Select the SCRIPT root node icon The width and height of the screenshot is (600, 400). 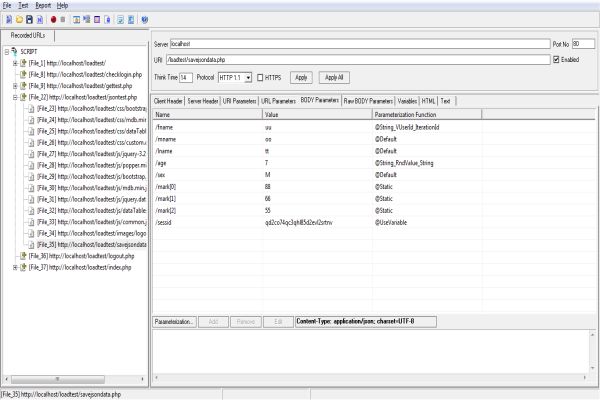[14, 51]
